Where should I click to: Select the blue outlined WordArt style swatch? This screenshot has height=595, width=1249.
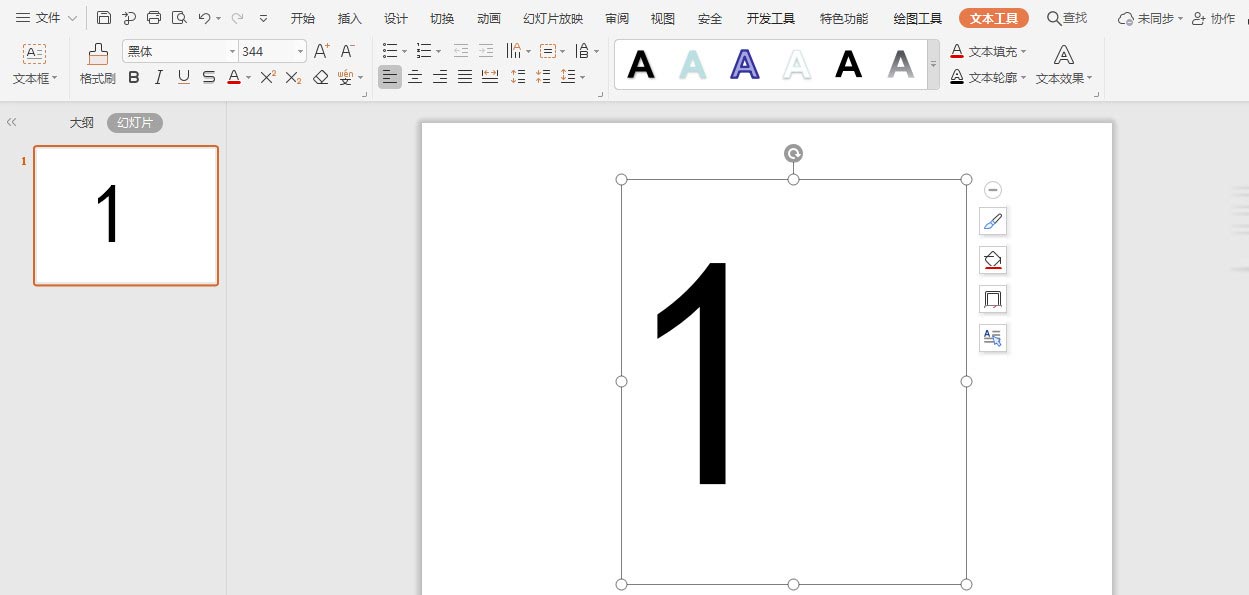click(745, 65)
